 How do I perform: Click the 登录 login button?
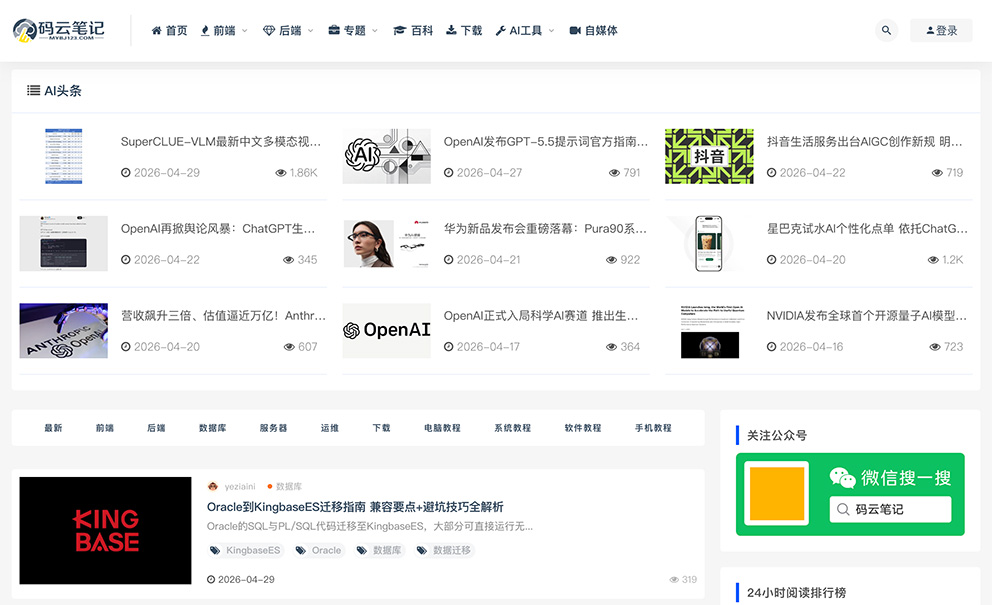pyautogui.click(x=941, y=30)
